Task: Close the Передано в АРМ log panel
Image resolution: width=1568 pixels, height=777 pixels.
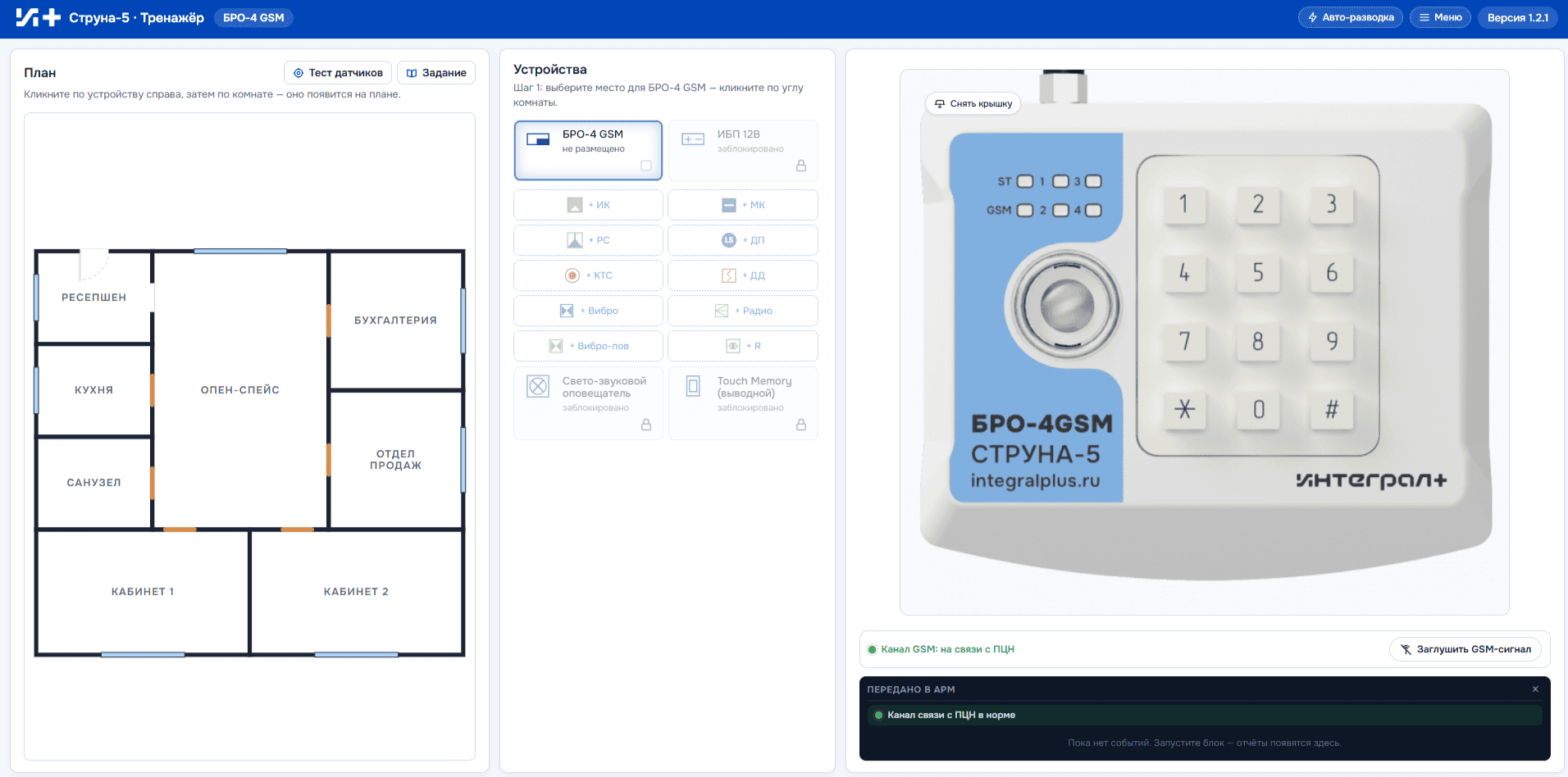Action: 1535,689
